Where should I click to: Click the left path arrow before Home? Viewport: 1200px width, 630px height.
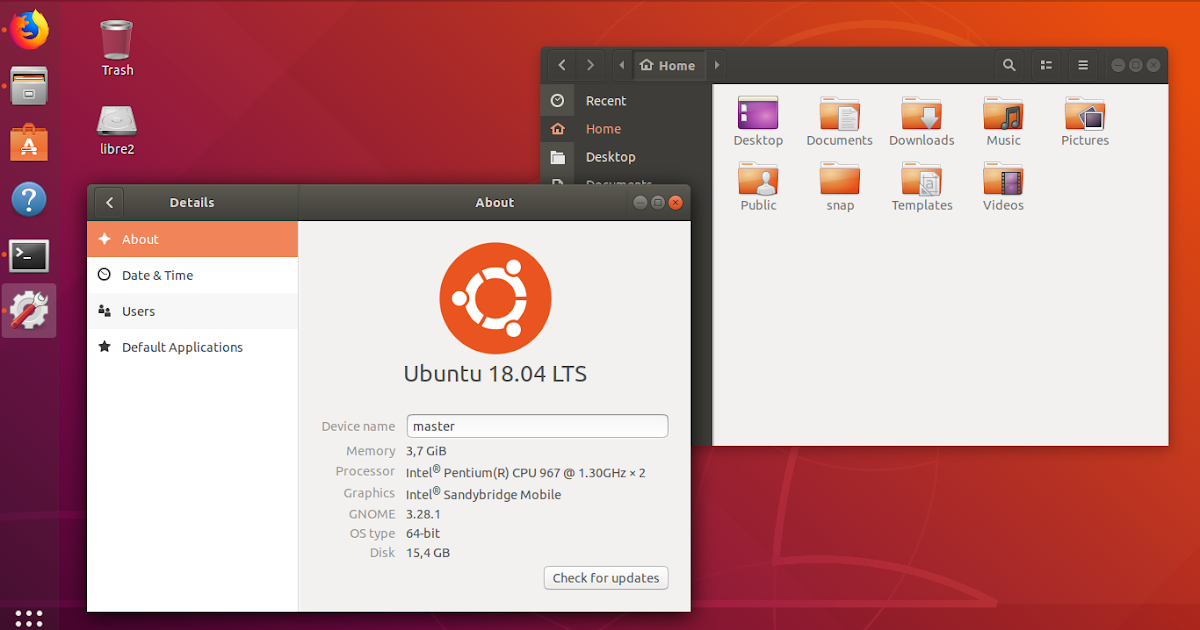621,65
